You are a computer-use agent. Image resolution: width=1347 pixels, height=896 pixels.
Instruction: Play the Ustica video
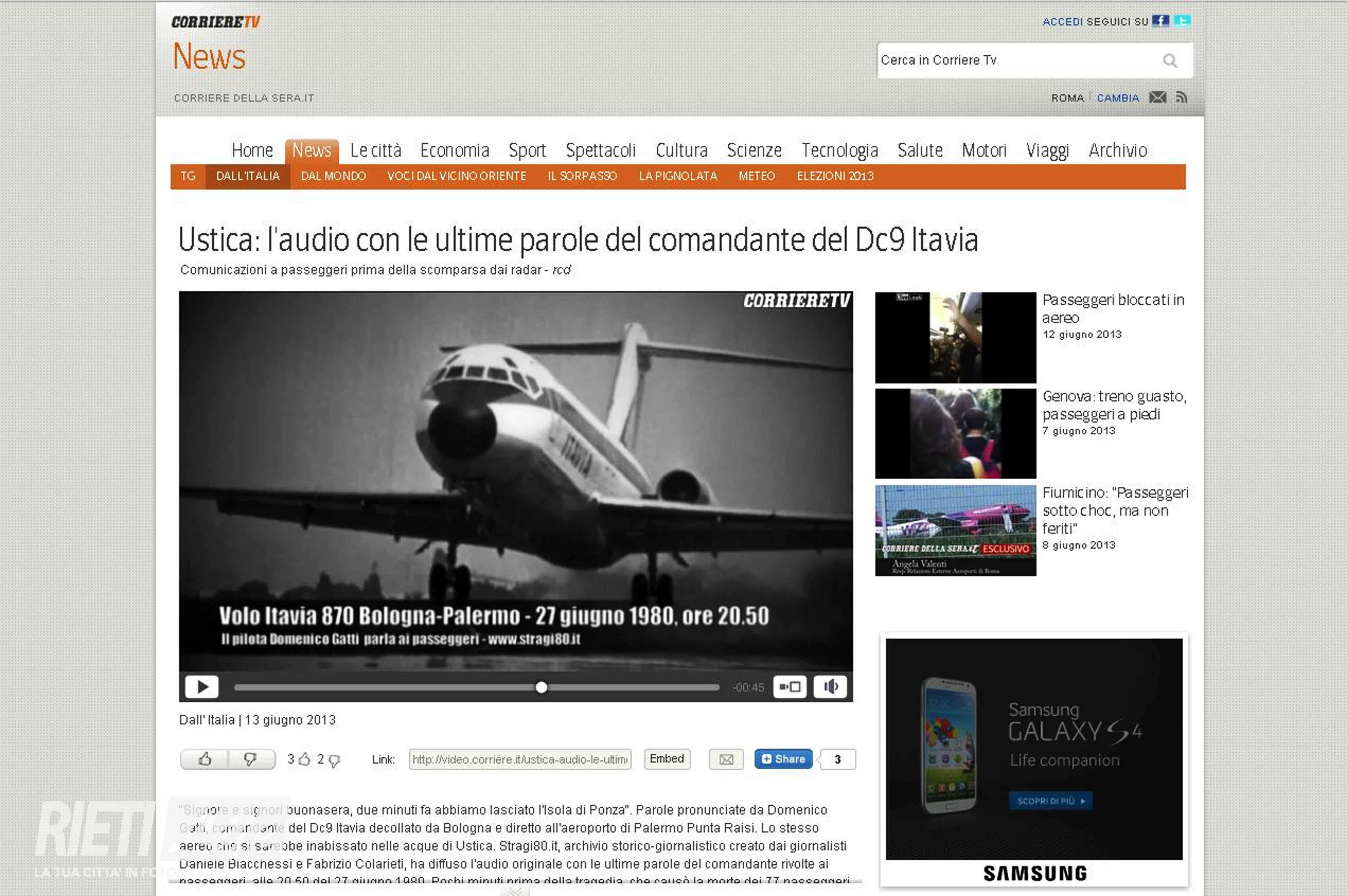pyautogui.click(x=202, y=686)
